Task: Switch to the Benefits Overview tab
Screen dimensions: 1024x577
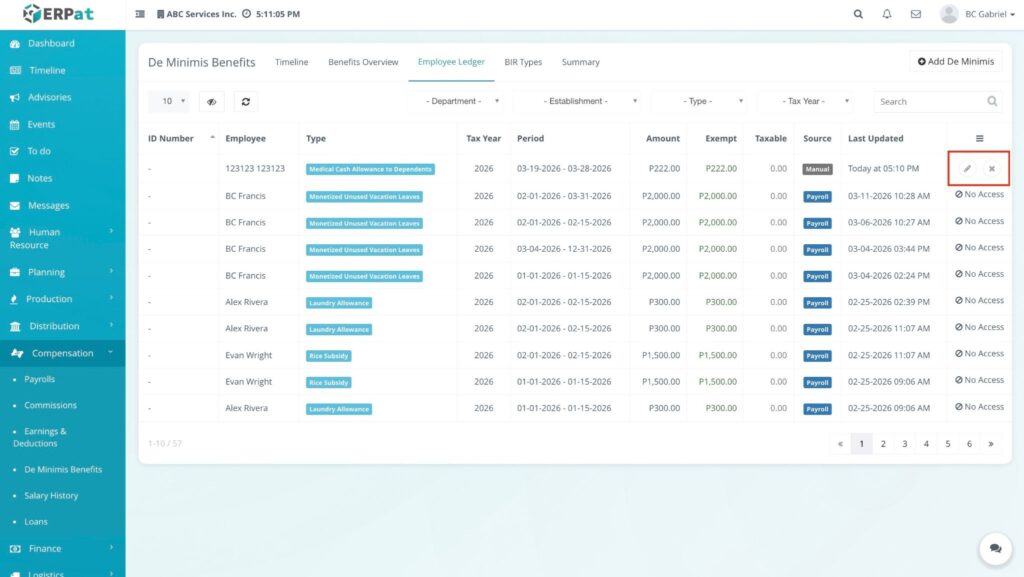Action: [363, 62]
